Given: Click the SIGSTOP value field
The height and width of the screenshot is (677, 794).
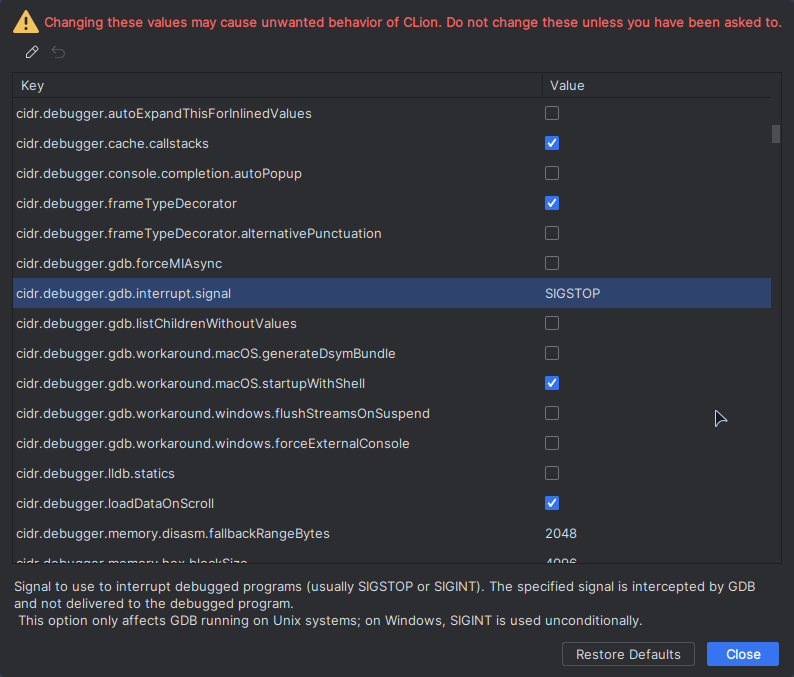Looking at the screenshot, I should tap(573, 293).
